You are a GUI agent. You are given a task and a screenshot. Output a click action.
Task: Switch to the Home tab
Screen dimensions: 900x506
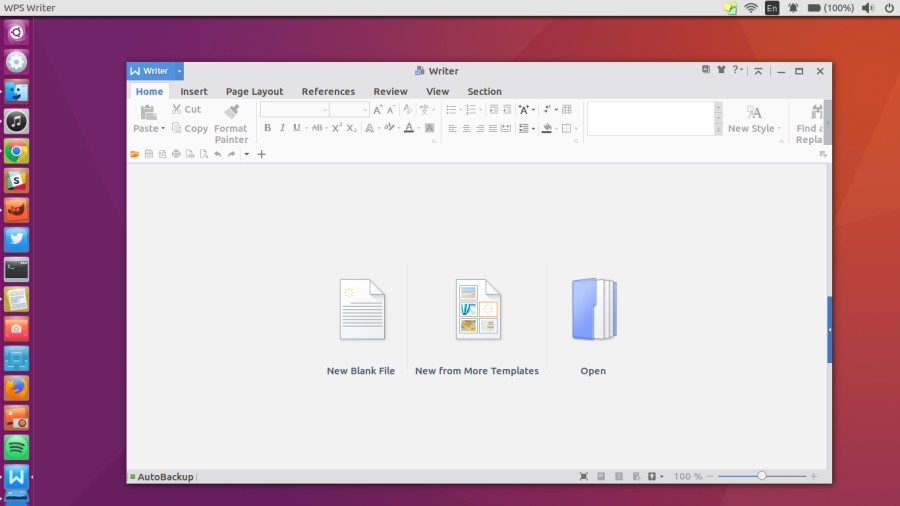[149, 91]
